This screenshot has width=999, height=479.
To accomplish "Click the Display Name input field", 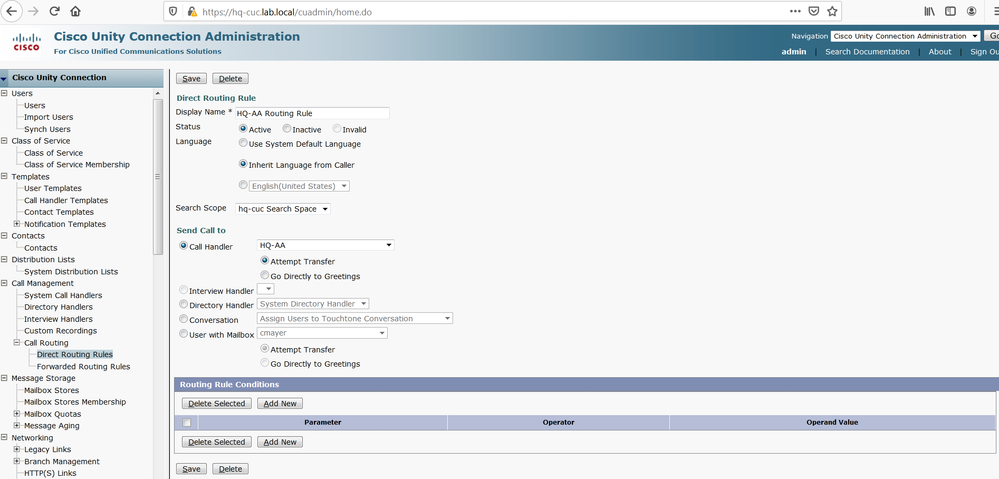I will 312,113.
